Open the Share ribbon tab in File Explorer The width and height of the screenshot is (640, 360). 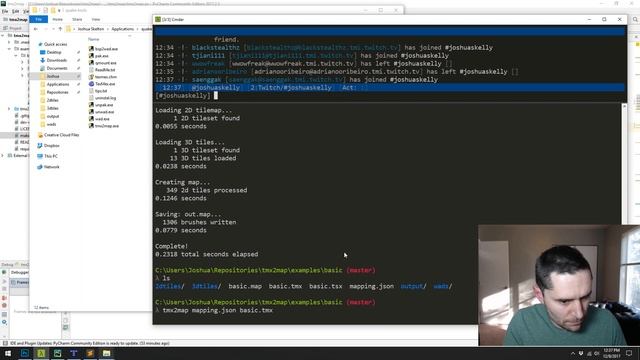[77, 19]
